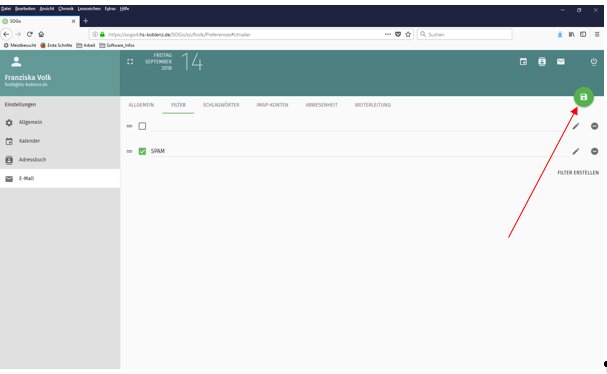Open the Weiterleitung tab
The height and width of the screenshot is (374, 607).
373,105
